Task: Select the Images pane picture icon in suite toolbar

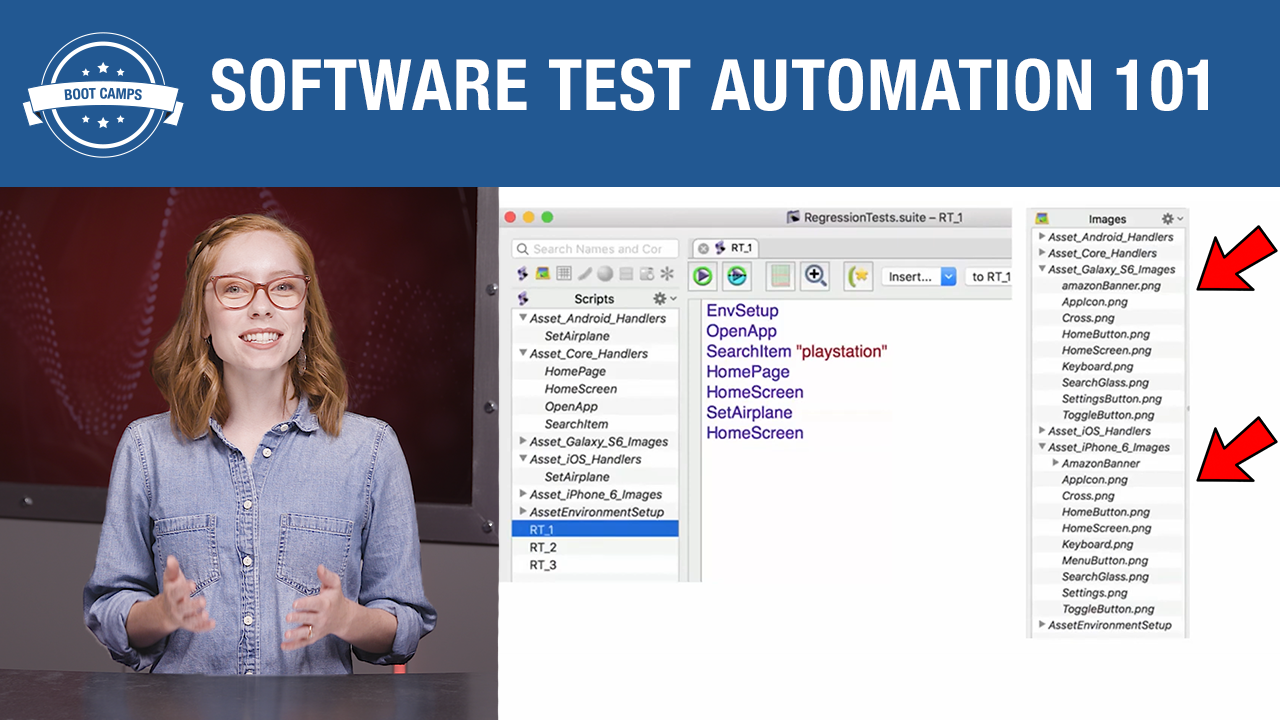Action: click(x=543, y=273)
